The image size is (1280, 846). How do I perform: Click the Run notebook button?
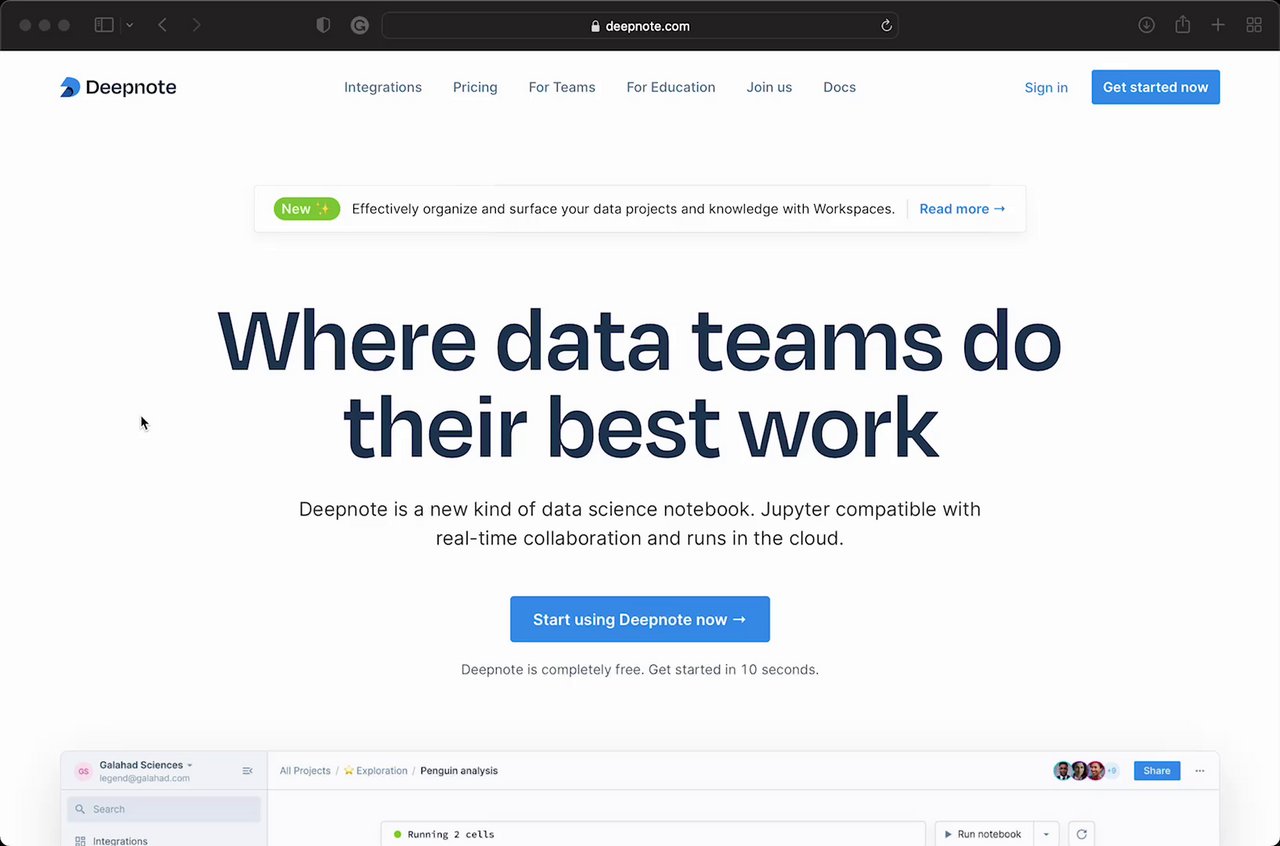[x=983, y=834]
